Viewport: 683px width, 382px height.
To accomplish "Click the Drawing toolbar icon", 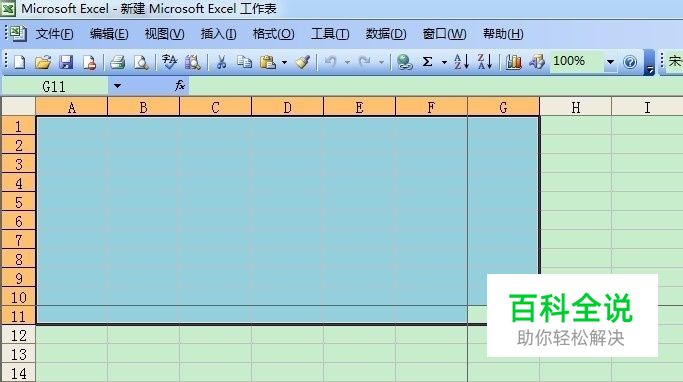I will (537, 62).
